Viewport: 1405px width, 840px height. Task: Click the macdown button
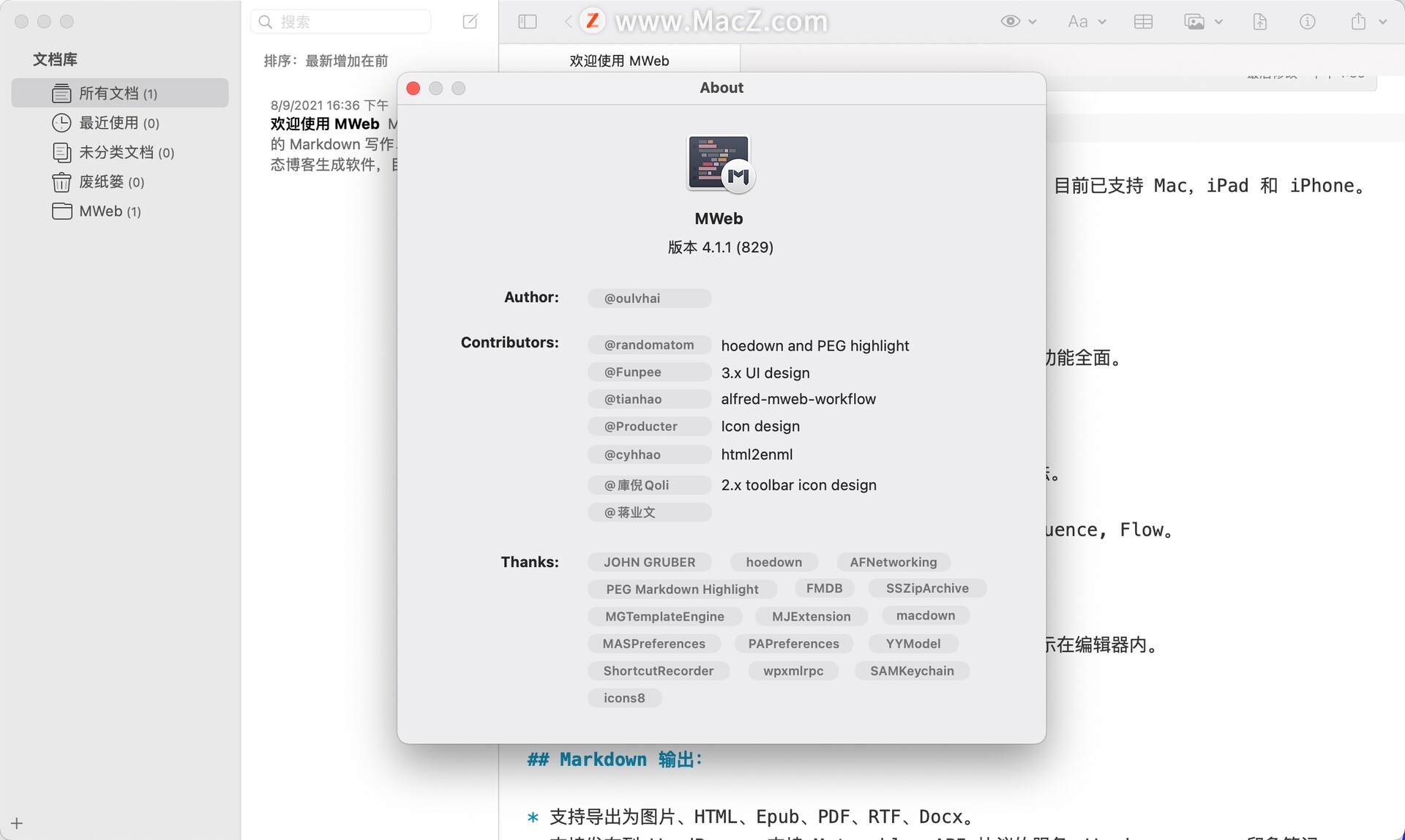[926, 615]
